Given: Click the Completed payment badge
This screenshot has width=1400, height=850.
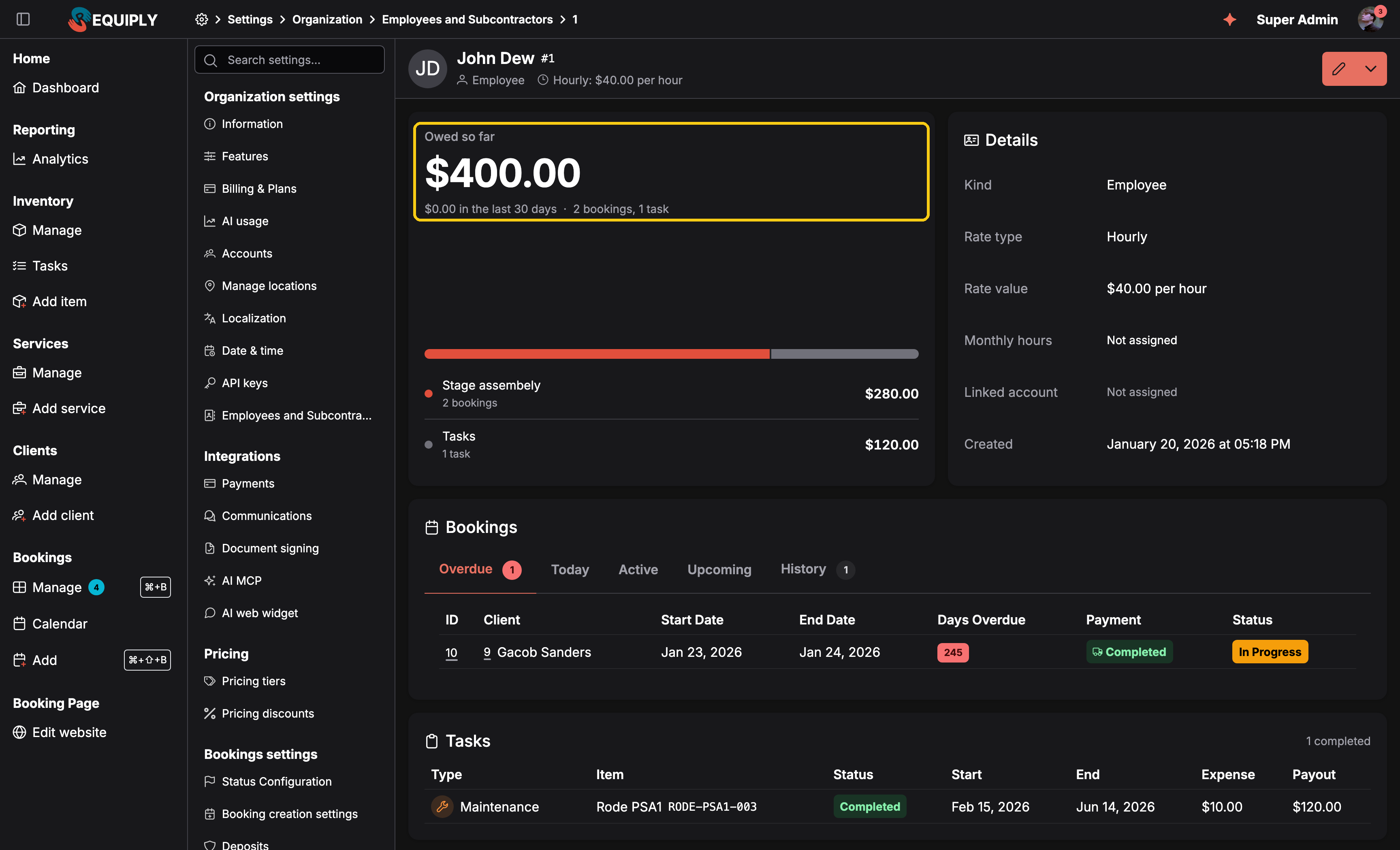Looking at the screenshot, I should tap(1129, 652).
